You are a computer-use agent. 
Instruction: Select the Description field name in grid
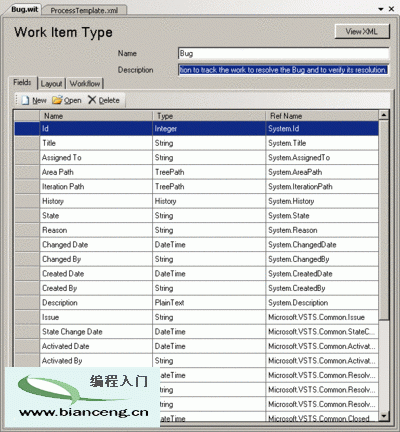(x=96, y=303)
